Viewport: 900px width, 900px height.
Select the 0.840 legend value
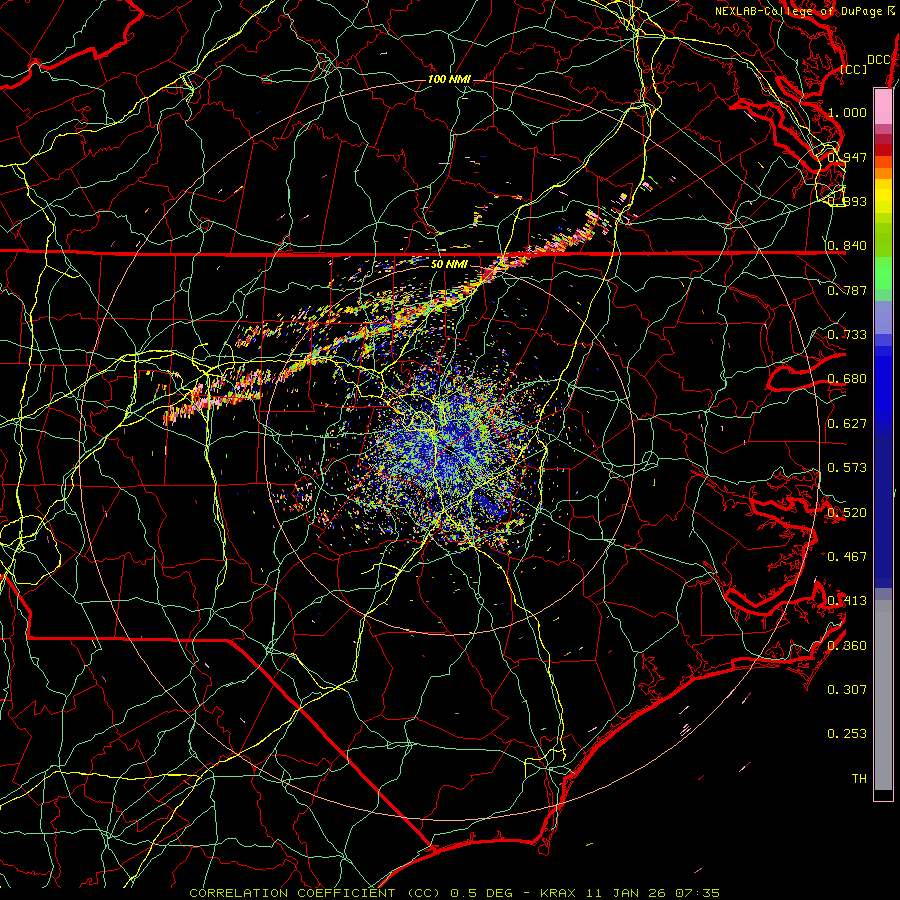click(x=847, y=246)
